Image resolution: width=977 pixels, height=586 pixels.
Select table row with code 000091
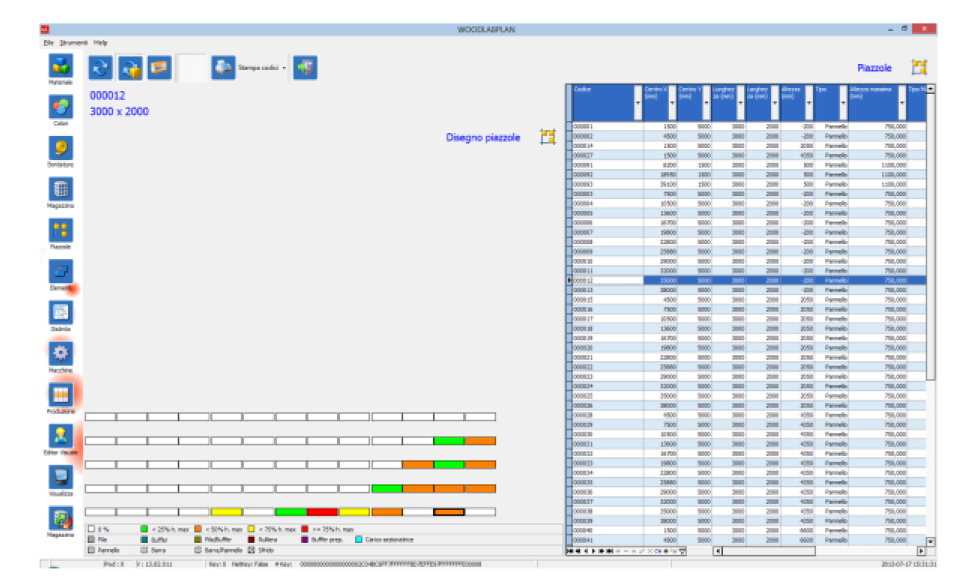746,165
